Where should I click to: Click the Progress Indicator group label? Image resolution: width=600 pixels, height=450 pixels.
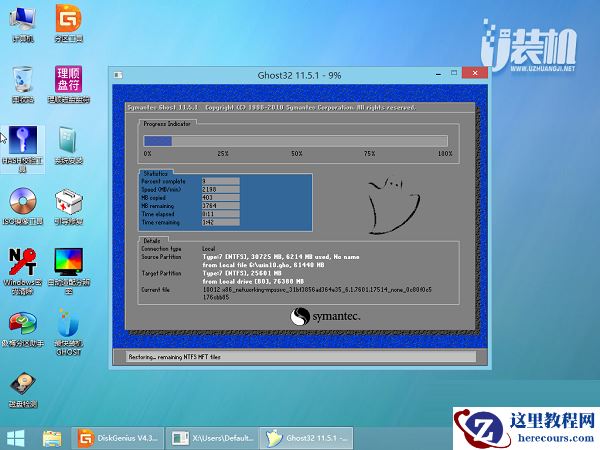pos(167,124)
